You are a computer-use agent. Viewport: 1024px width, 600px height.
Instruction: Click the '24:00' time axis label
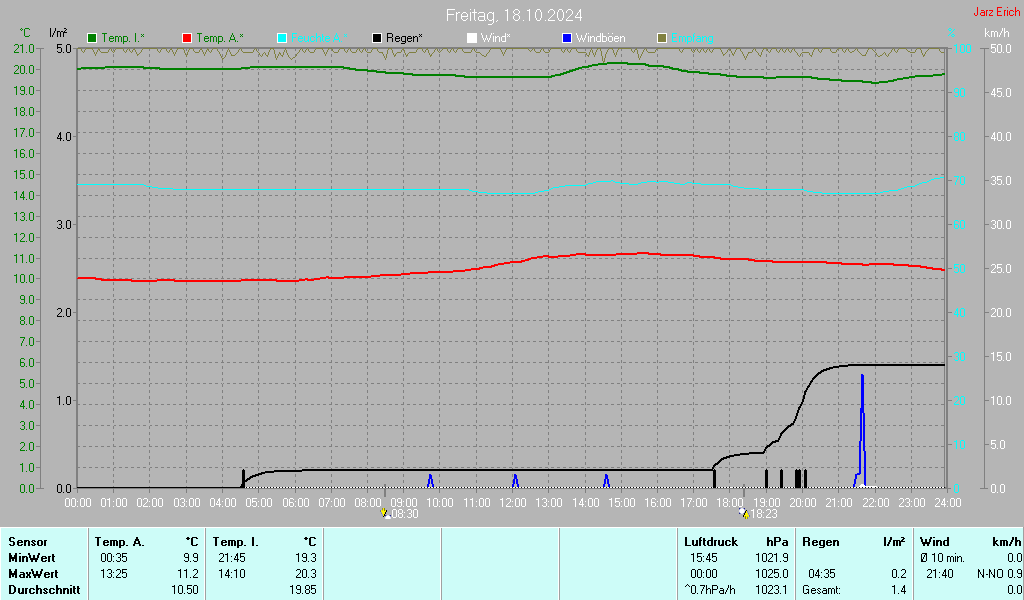[x=948, y=503]
